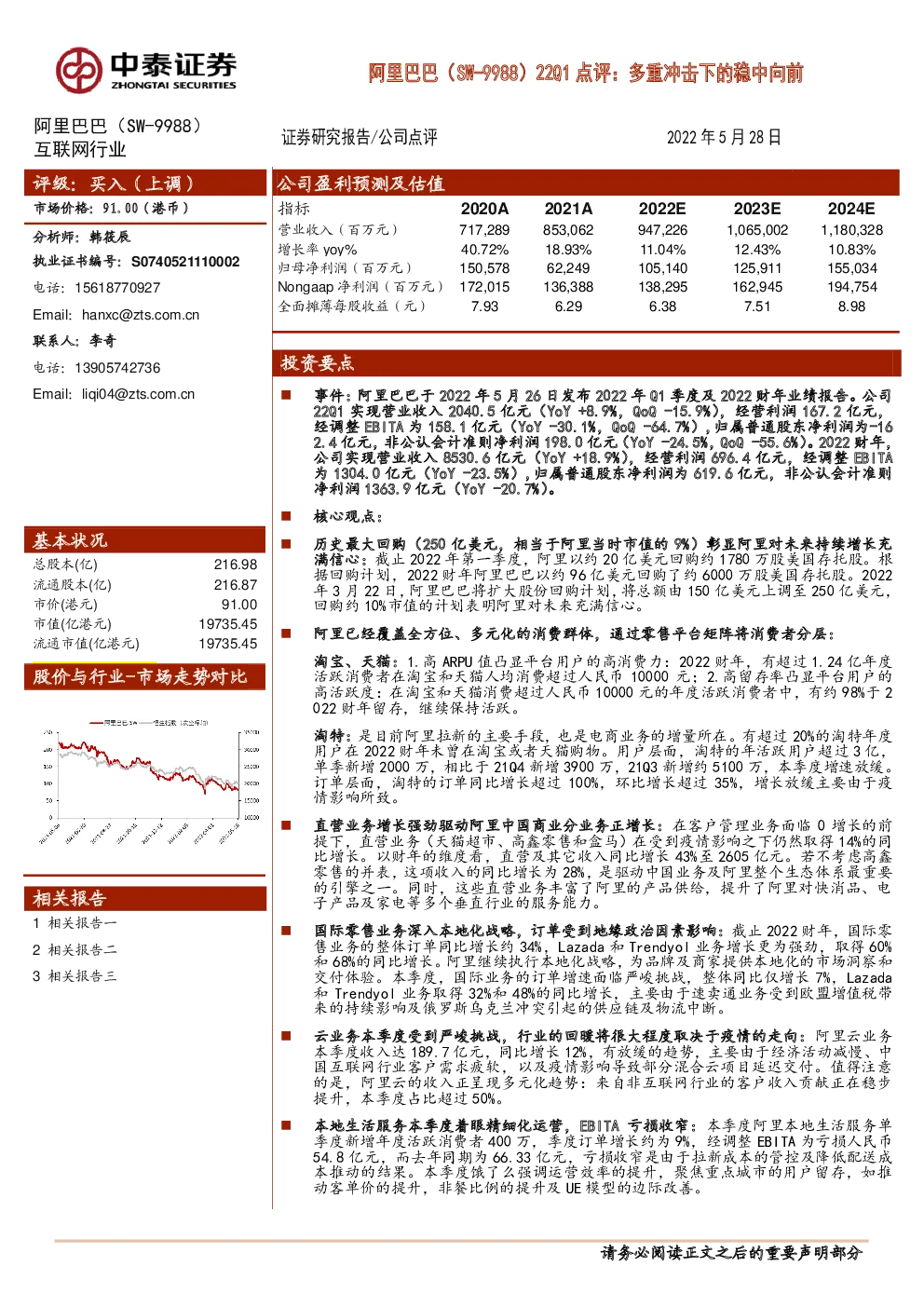Click certificate number S0740521110002
This screenshot has width=924, height=1307.
pos(185,262)
